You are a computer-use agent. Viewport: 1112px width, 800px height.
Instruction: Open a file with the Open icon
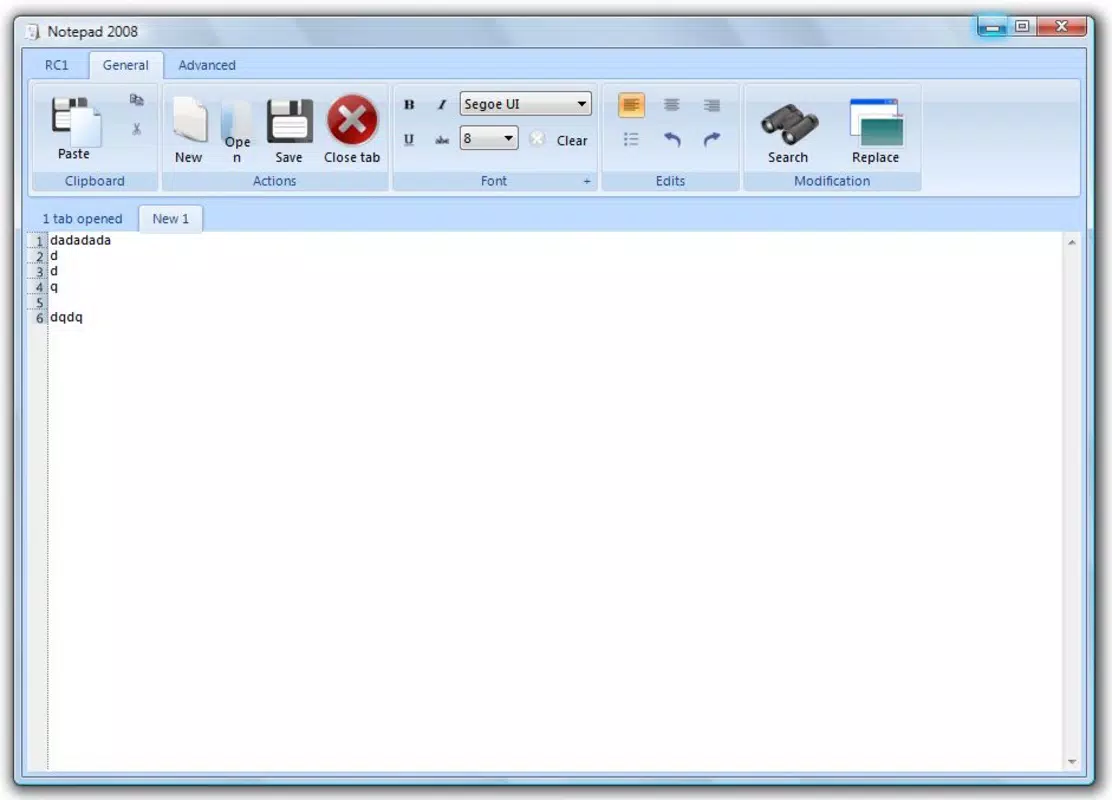pyautogui.click(x=237, y=129)
